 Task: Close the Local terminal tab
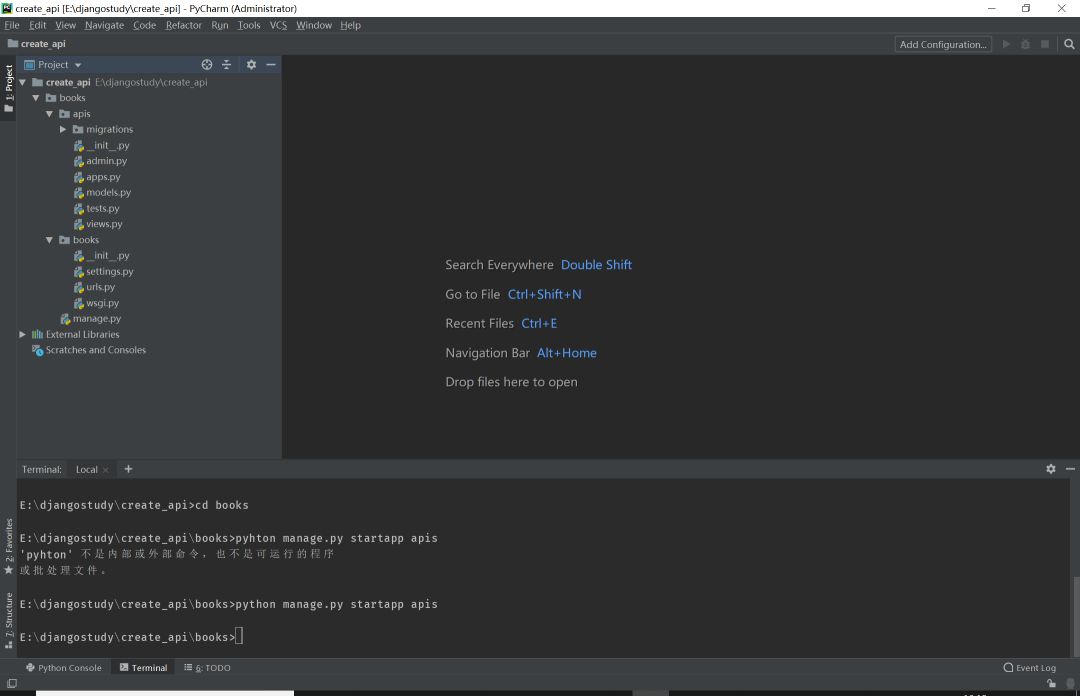(105, 470)
